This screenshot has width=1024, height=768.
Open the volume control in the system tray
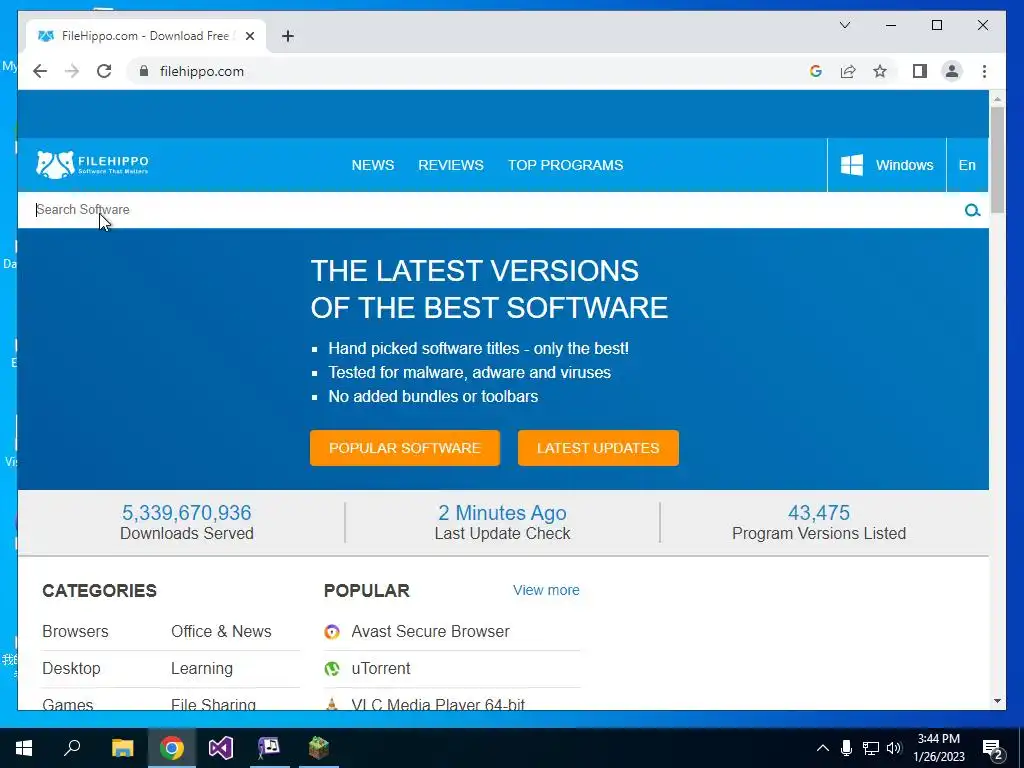894,748
